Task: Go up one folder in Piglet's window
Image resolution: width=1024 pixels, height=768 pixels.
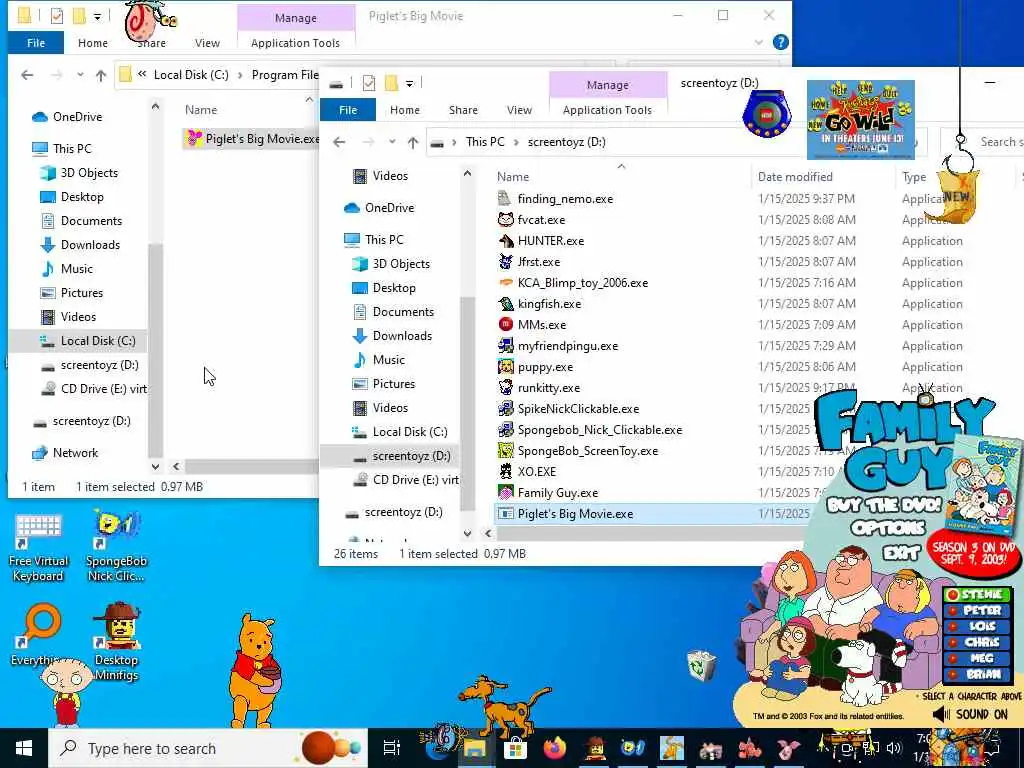Action: (101, 75)
